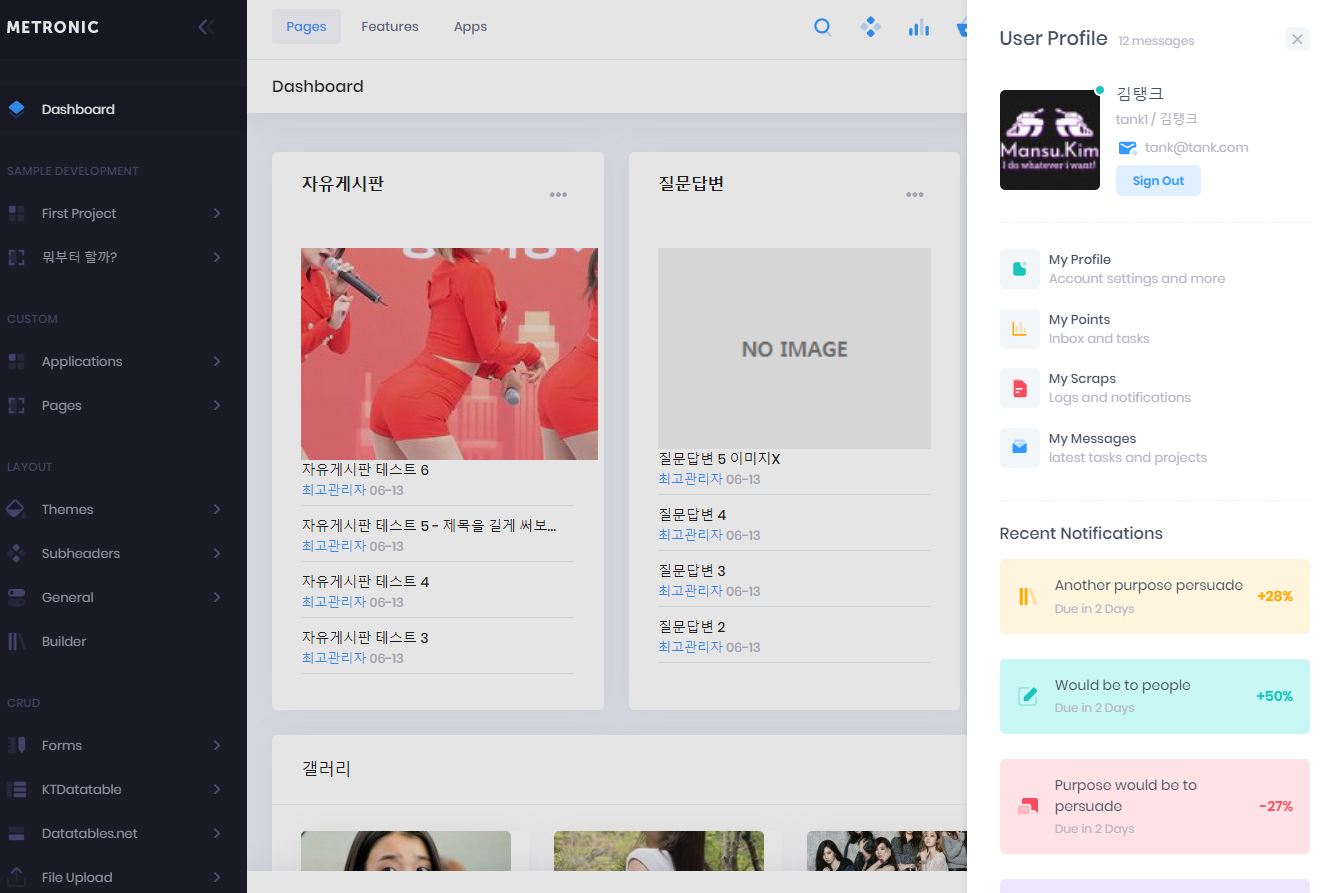Open the 자유게시판 card options menu
Image resolution: width=1337 pixels, height=893 pixels.
[558, 195]
